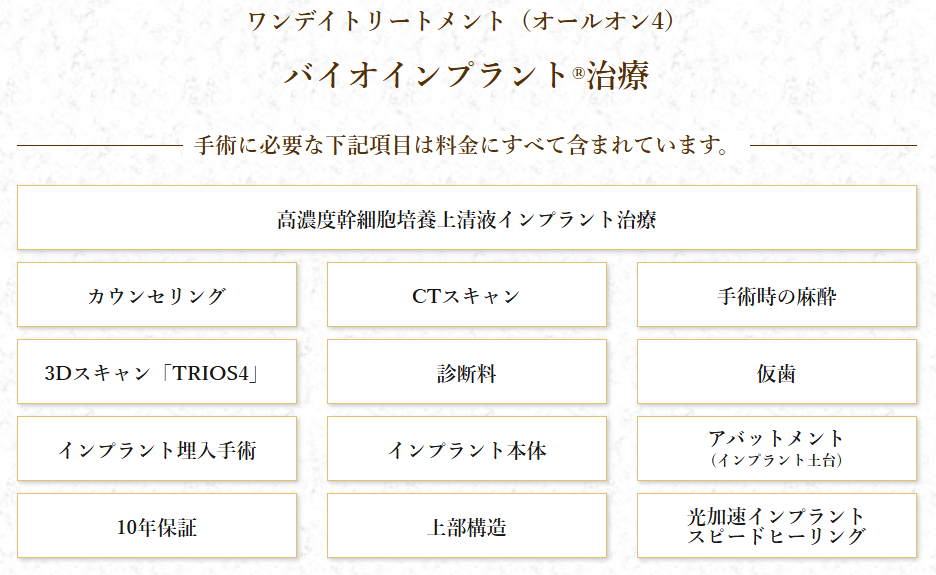Click the ワンデイトリートメント（オールオン4） subtitle

click(x=466, y=21)
